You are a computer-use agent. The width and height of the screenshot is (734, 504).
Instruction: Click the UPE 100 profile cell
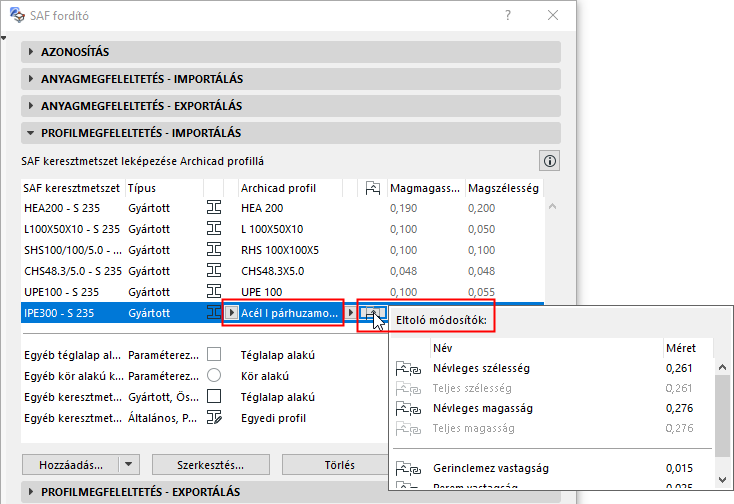pyautogui.click(x=262, y=292)
